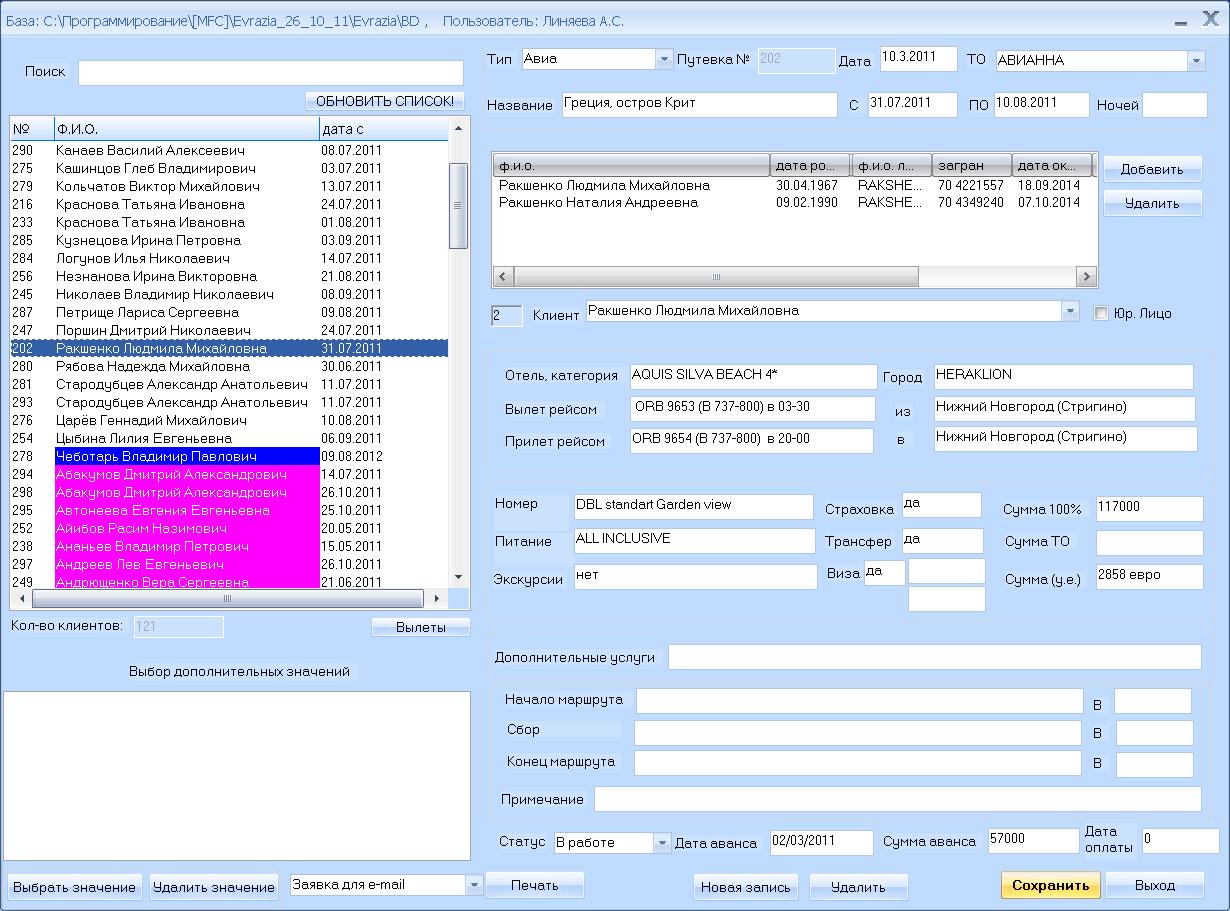Click the tourist table horizontal scrollbar right arrow

[1085, 277]
